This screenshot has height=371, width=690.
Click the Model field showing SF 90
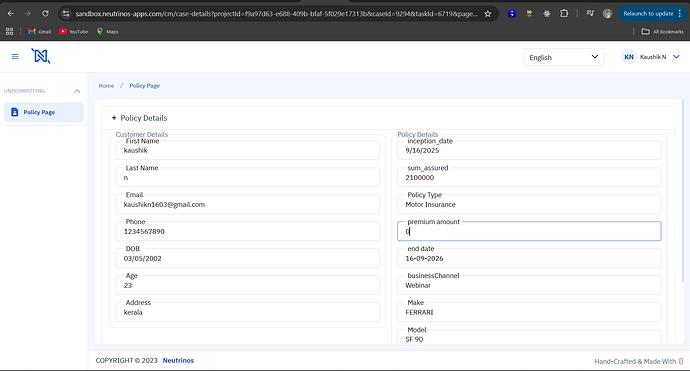click(x=529, y=337)
